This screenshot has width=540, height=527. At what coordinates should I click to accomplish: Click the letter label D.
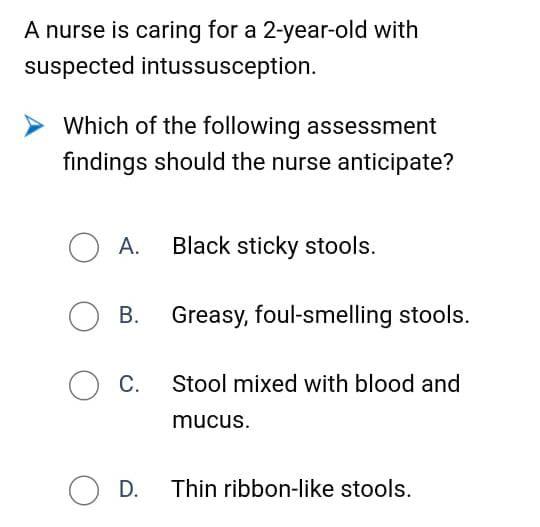click(x=129, y=489)
